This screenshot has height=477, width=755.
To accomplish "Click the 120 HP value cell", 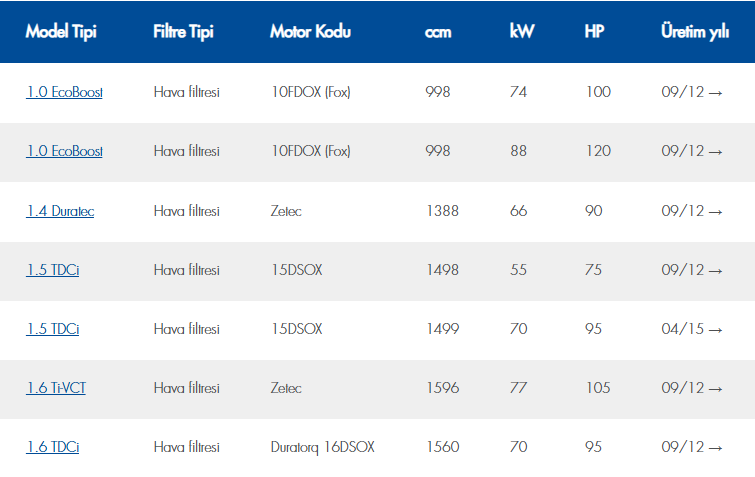I will coord(598,152).
